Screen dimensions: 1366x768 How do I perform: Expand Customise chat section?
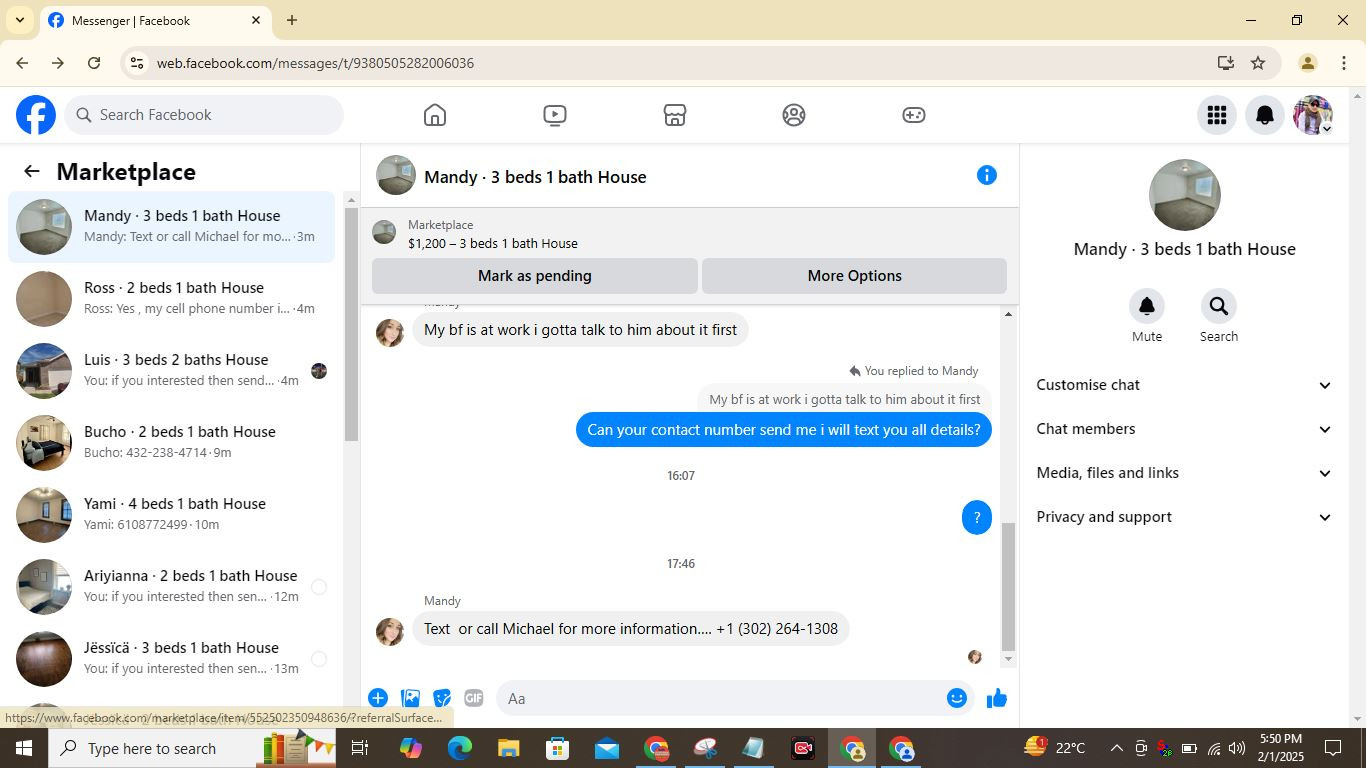pos(1184,385)
